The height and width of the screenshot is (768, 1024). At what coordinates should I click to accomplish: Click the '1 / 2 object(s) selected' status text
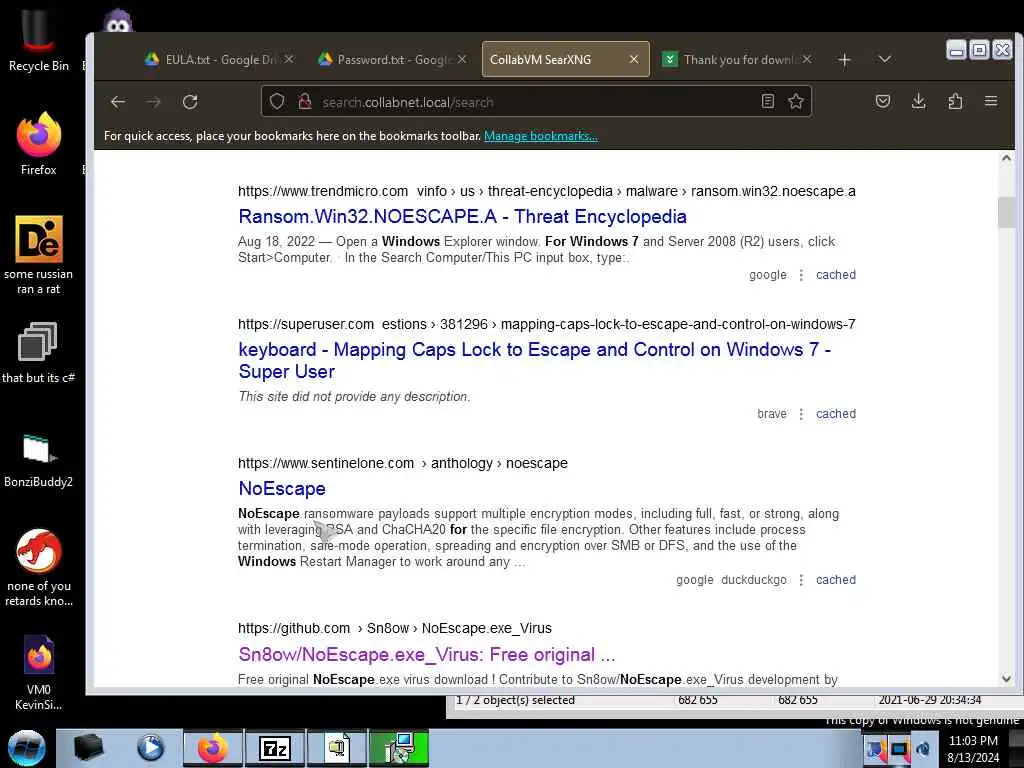click(515, 700)
